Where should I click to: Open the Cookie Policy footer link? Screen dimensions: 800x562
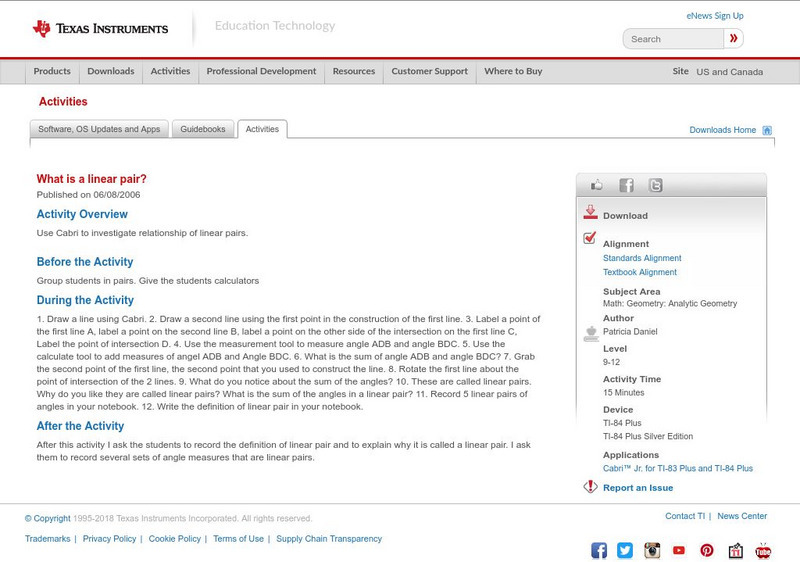click(174, 539)
